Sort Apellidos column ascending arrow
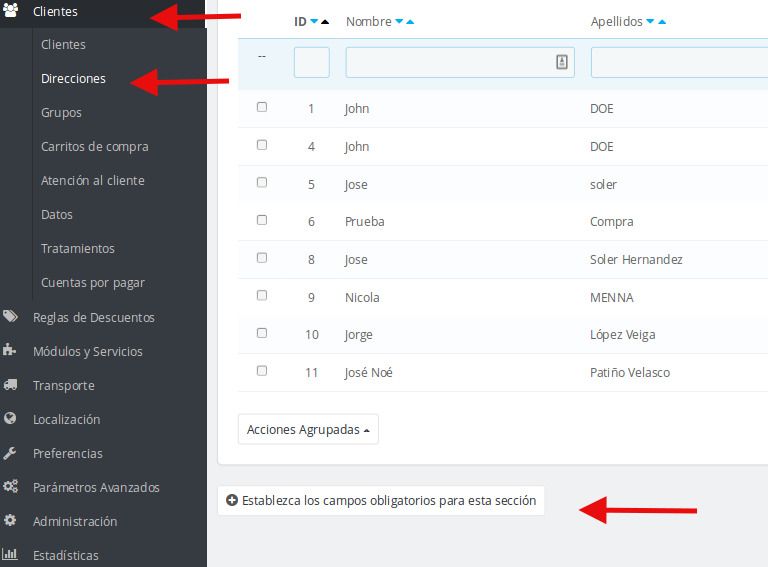This screenshot has width=768, height=567. (x=662, y=22)
